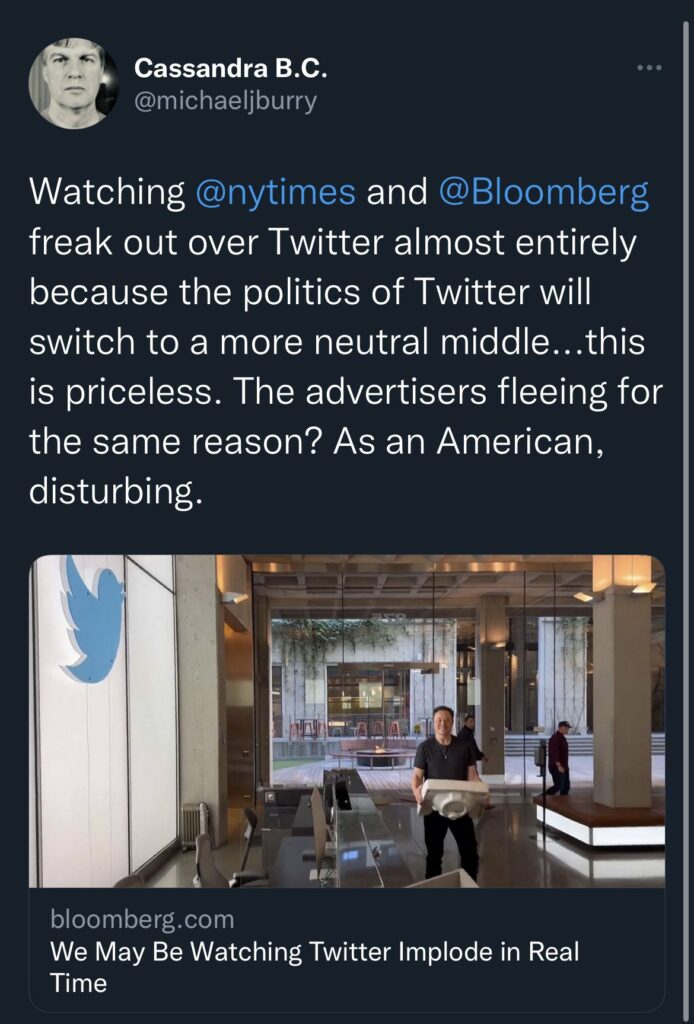
Task: Open the Bloomberg link card photo
Action: coord(347,720)
